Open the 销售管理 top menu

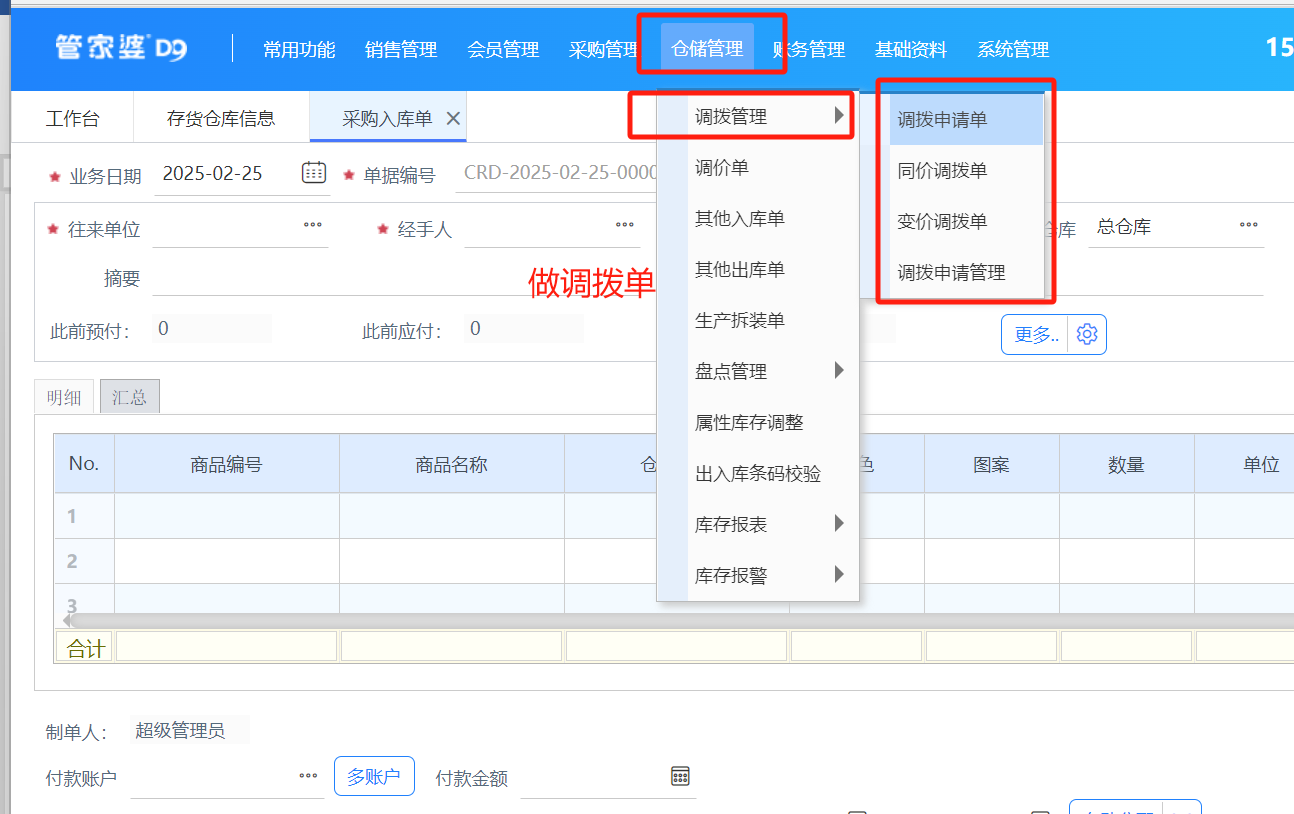401,50
